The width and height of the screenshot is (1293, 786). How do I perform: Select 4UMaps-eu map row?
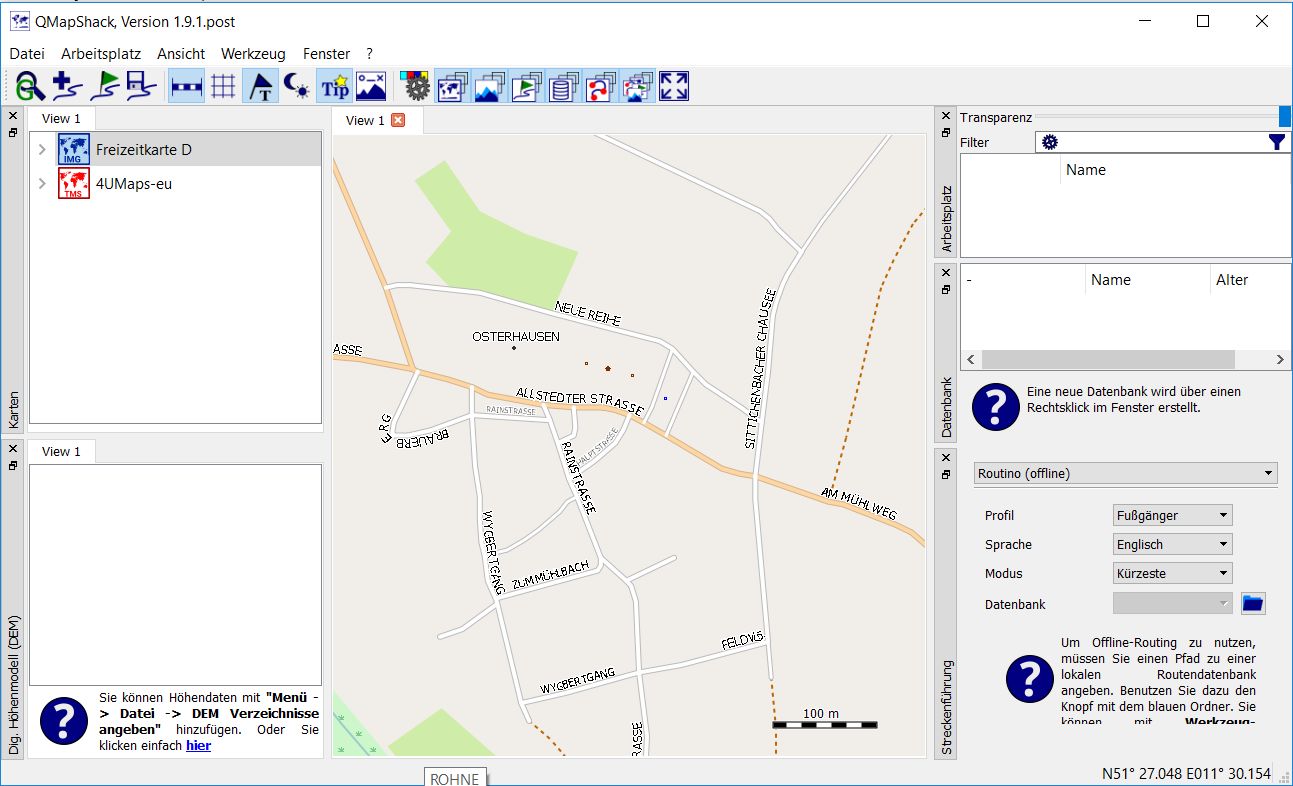pos(176,184)
